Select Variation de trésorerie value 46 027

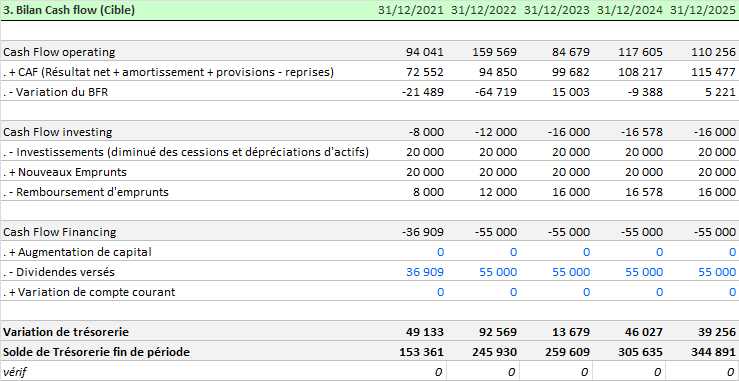(644, 332)
